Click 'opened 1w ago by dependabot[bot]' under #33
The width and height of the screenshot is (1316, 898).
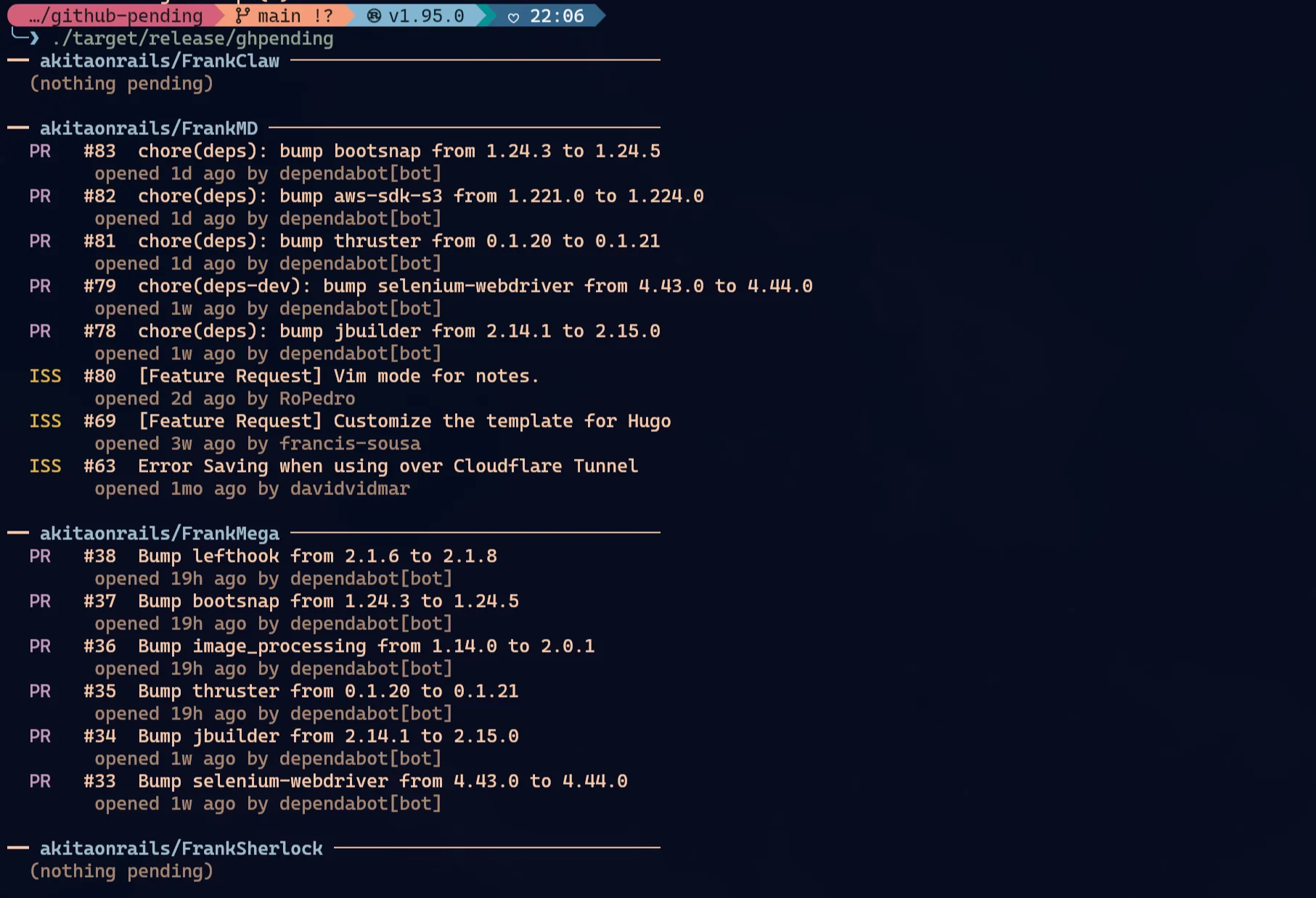click(x=268, y=804)
